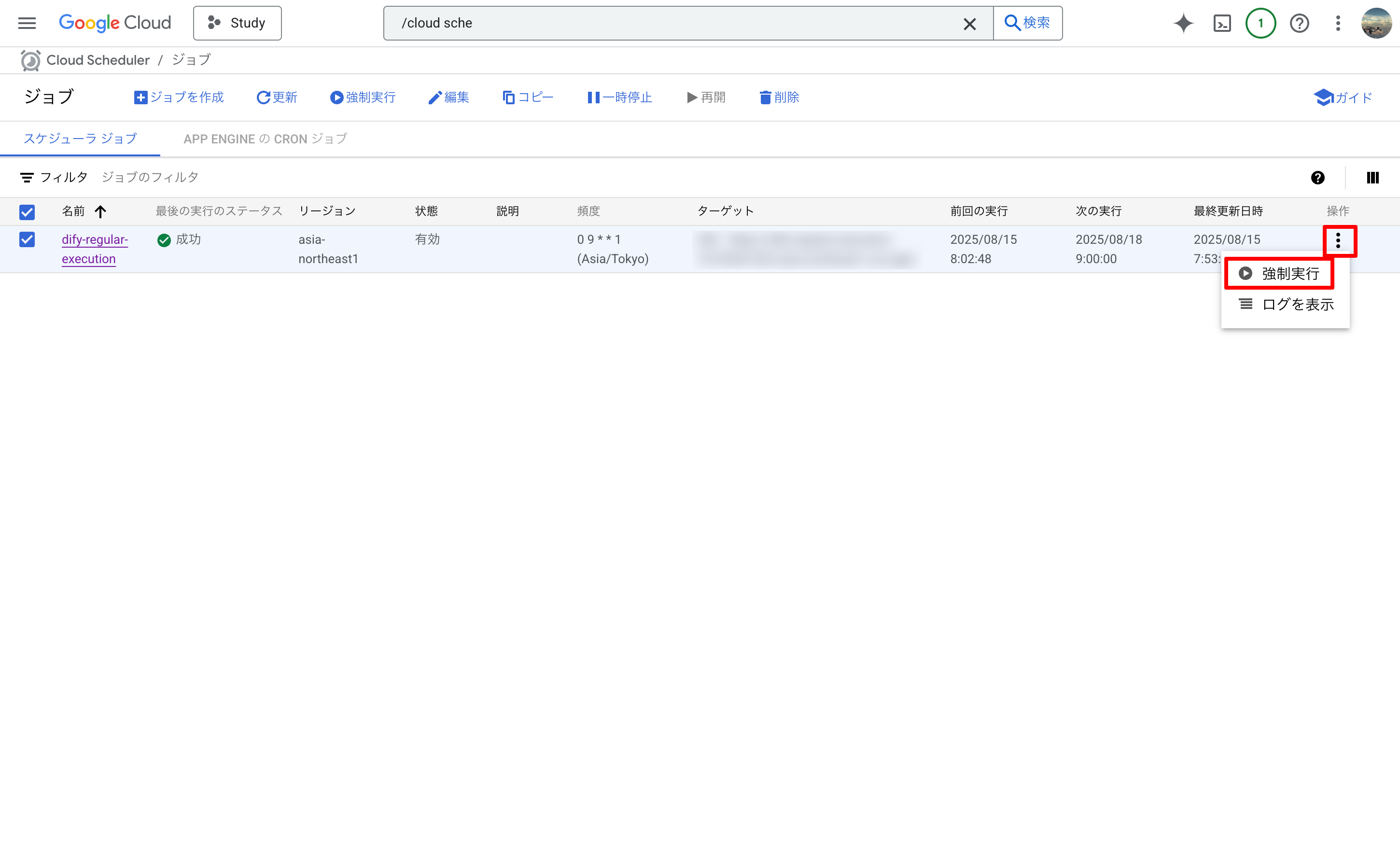This screenshot has width=1400, height=867.
Task: Open the help question mark icon
Action: click(x=1299, y=23)
